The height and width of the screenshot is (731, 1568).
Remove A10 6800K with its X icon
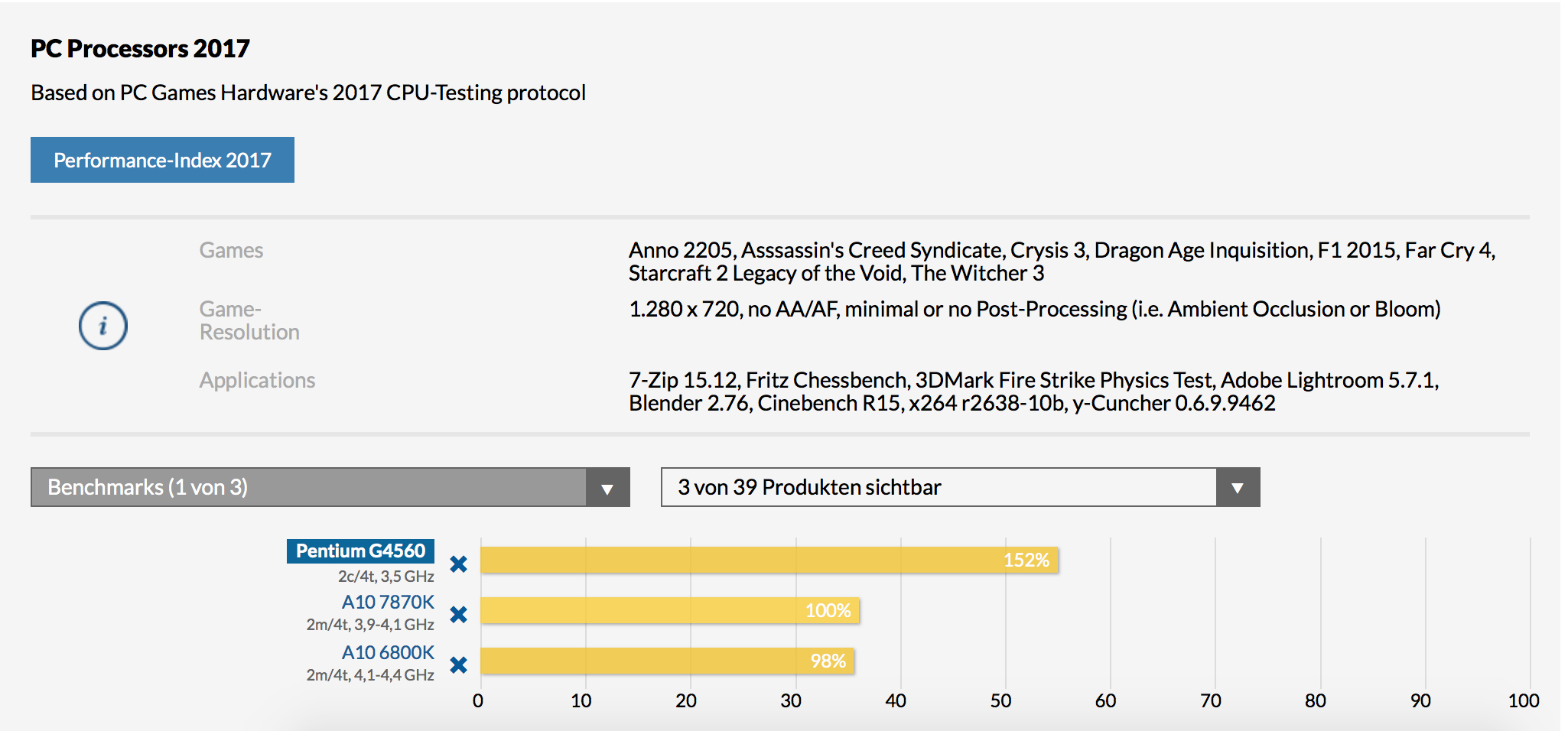(x=459, y=664)
